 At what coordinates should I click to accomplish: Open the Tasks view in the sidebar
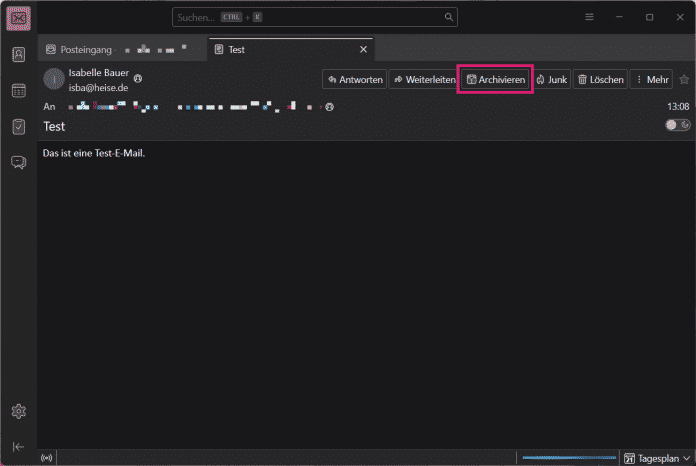pos(18,126)
